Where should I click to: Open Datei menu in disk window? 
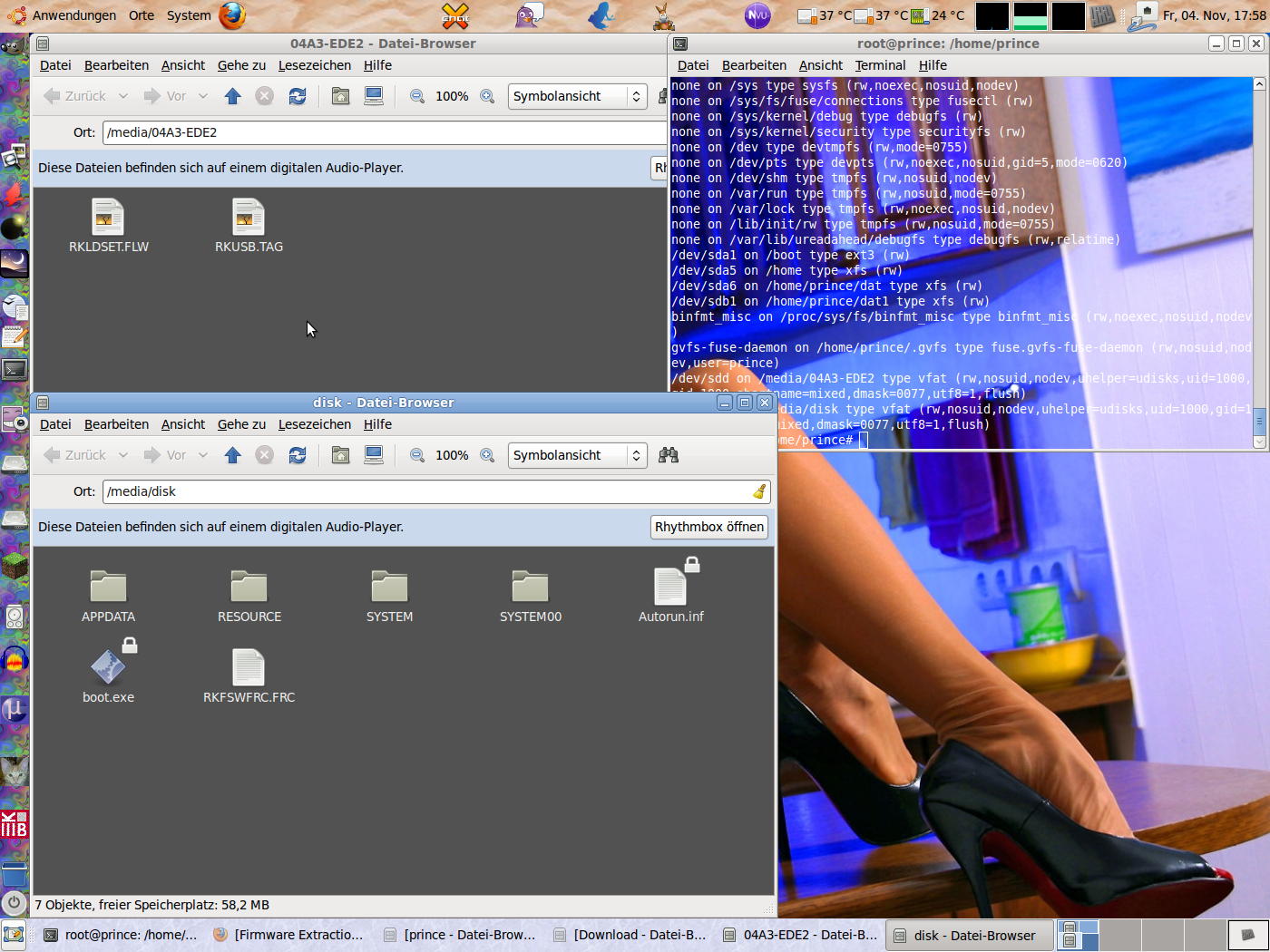[55, 424]
